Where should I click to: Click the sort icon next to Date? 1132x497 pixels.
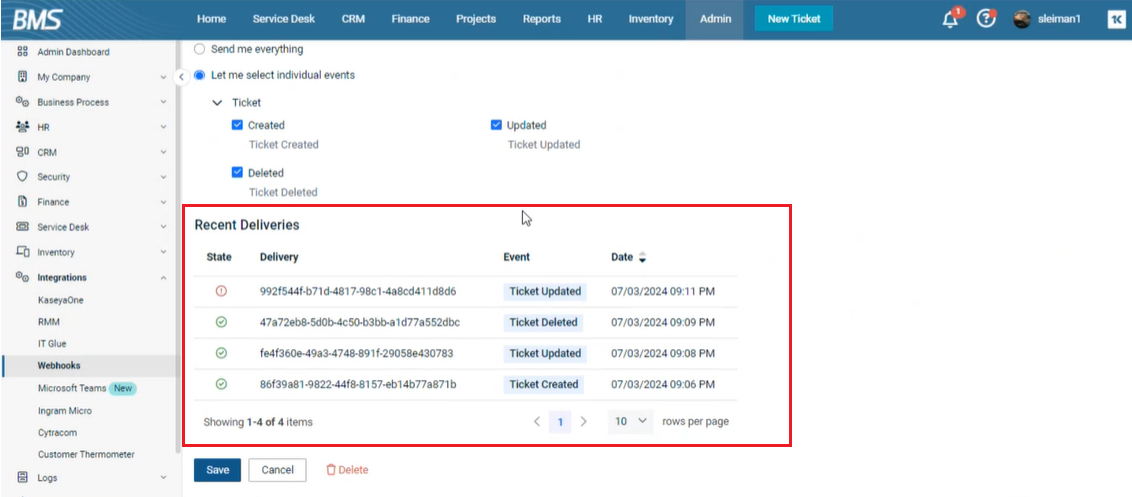[x=642, y=257]
